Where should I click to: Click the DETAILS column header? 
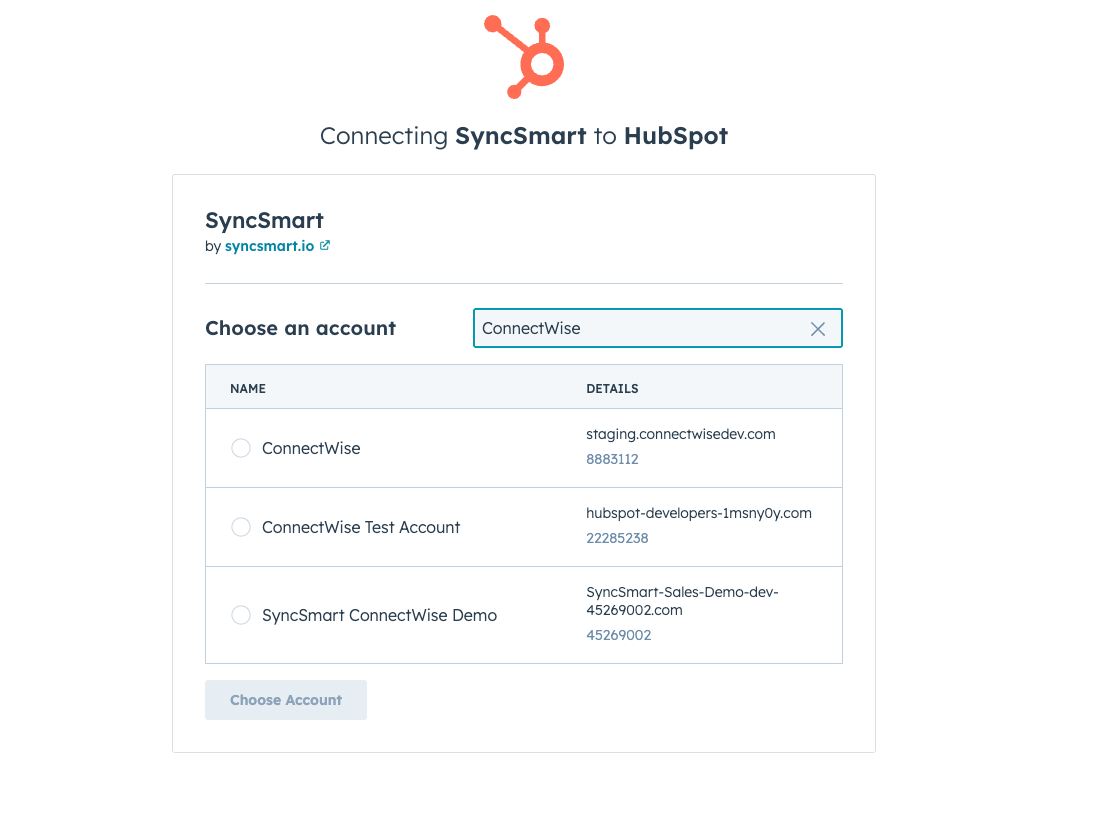coord(612,388)
